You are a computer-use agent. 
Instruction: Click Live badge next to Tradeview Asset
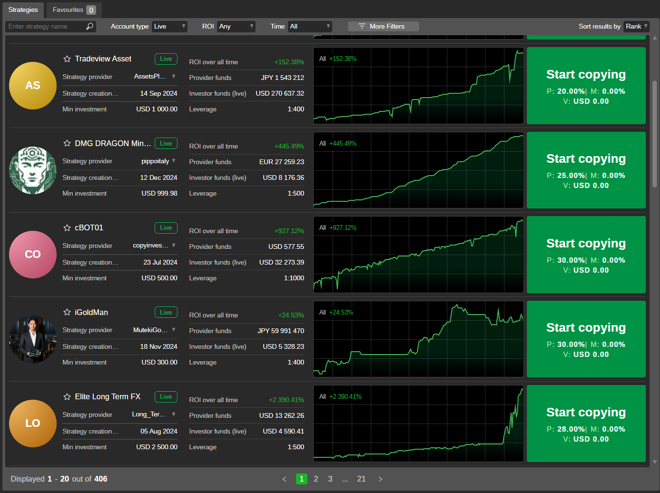point(166,59)
